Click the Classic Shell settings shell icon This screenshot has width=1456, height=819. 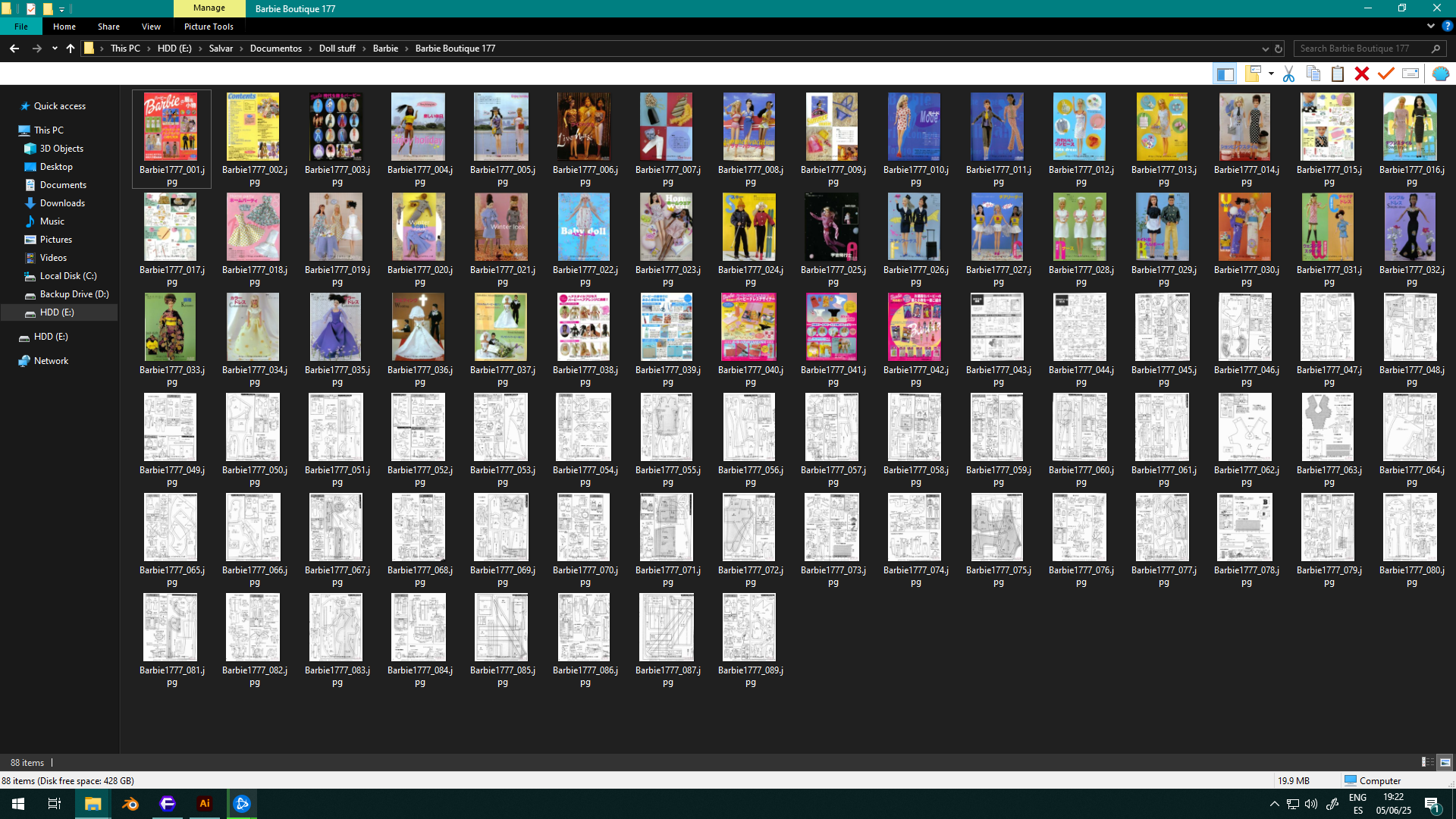coord(1441,74)
